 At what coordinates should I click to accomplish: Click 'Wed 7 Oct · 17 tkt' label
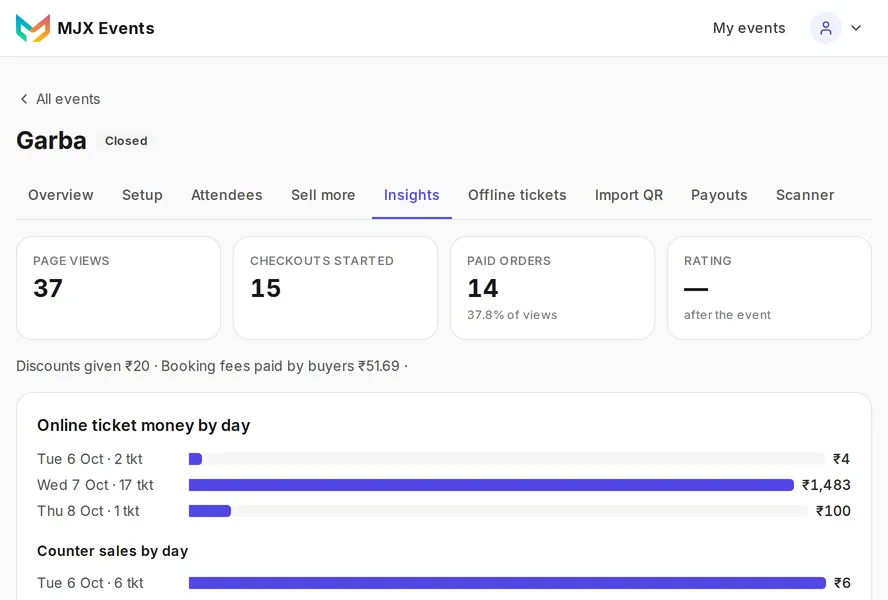coord(95,485)
